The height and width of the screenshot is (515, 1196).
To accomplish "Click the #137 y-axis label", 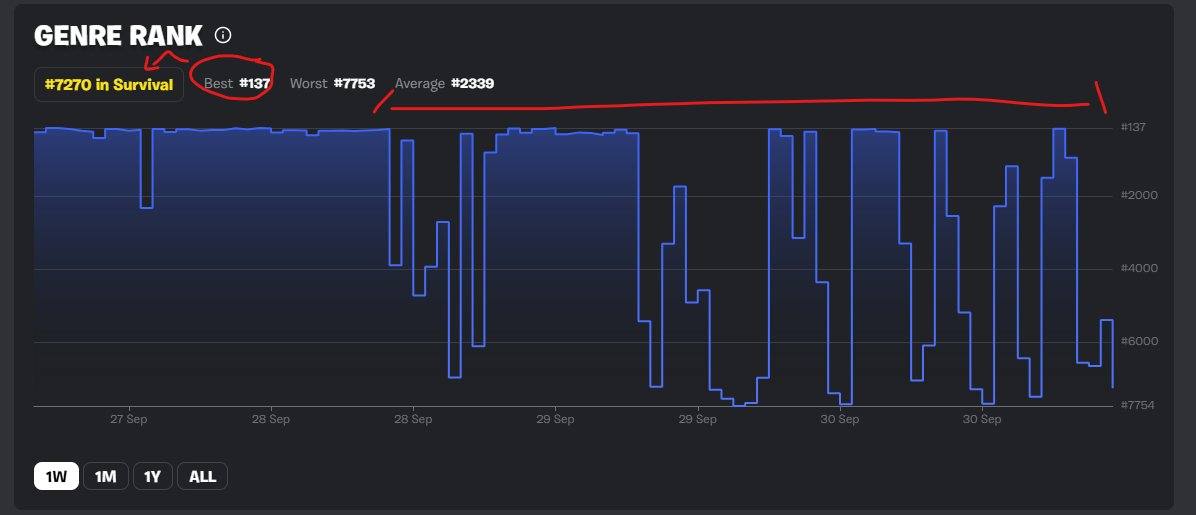I will 1133,127.
